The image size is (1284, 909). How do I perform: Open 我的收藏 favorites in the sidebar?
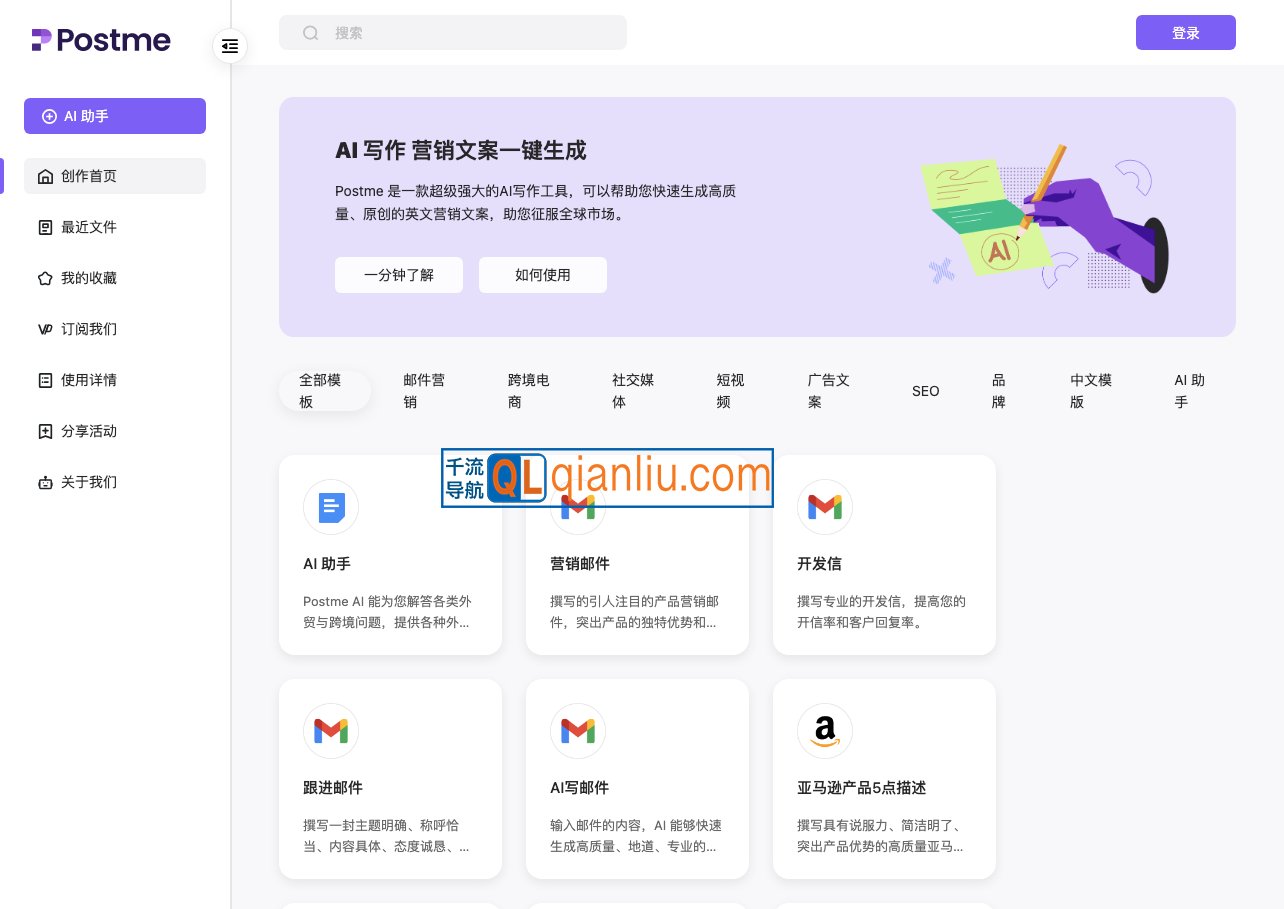click(89, 278)
